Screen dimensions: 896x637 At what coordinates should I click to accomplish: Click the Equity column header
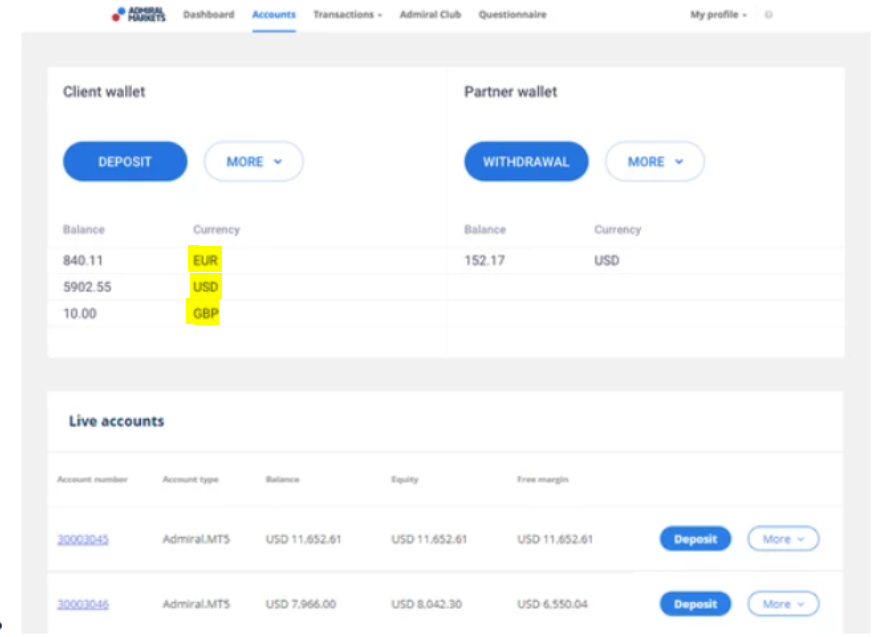click(405, 479)
